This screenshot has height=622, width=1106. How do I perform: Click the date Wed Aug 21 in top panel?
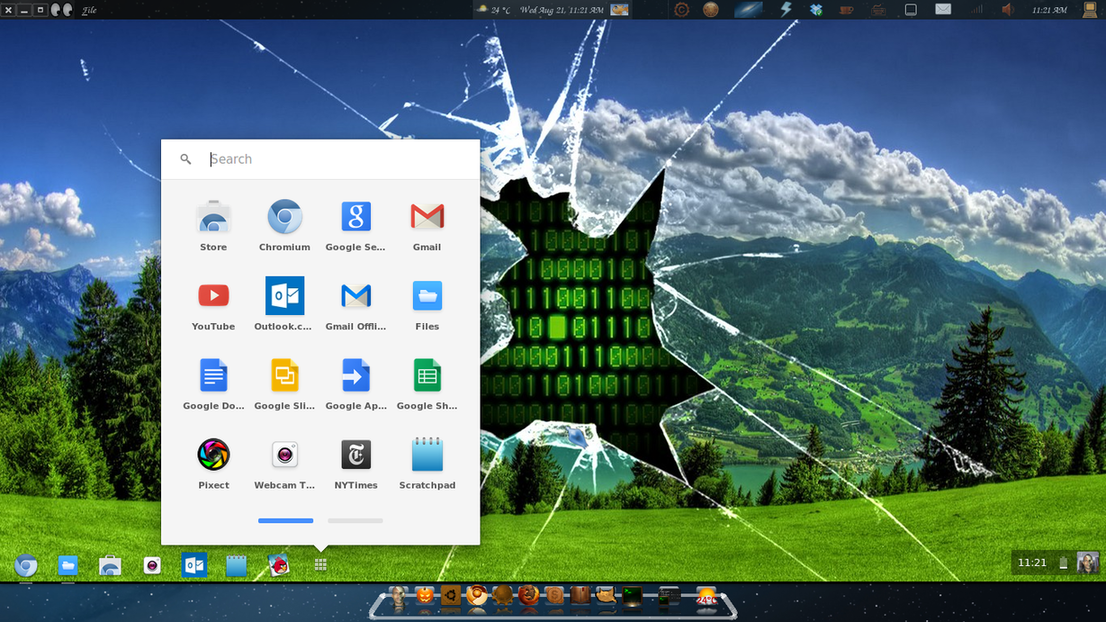pos(561,10)
